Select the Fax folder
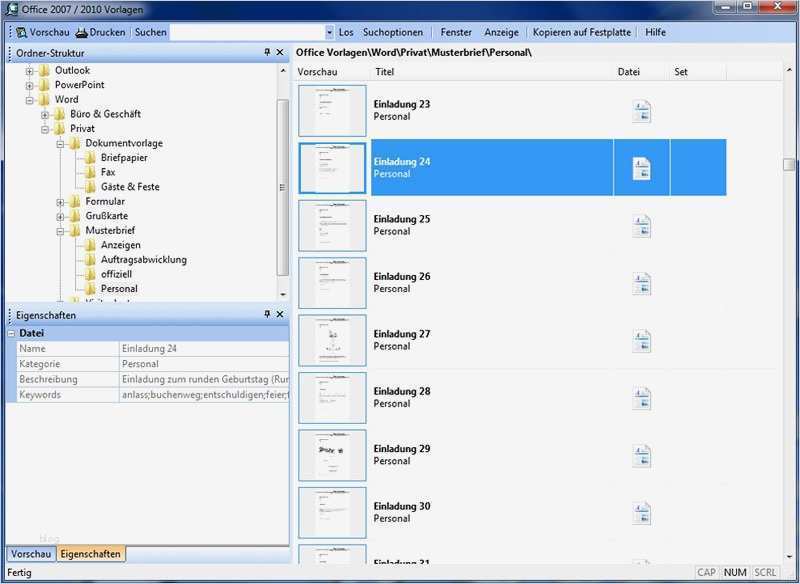The image size is (800, 584). (x=108, y=172)
